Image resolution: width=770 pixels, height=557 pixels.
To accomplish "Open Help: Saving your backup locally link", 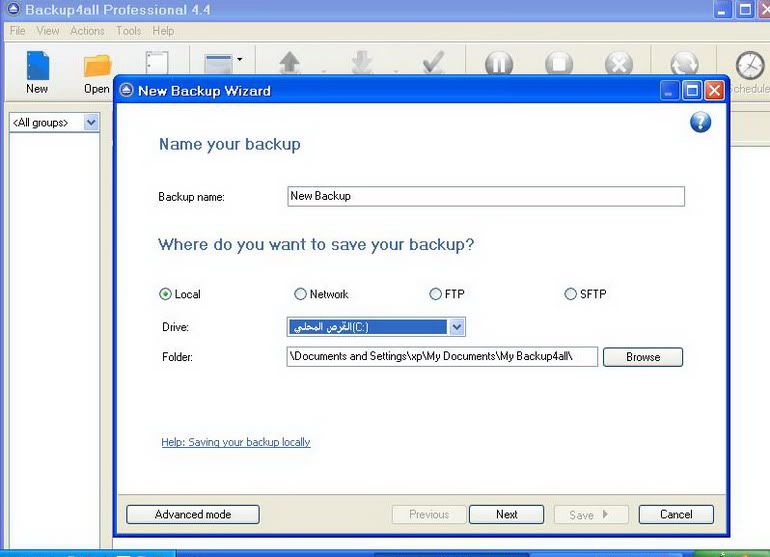I will [x=236, y=442].
